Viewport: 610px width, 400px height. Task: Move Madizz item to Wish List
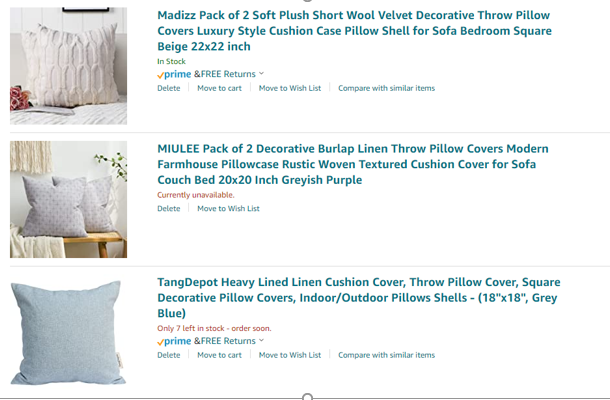tap(290, 88)
